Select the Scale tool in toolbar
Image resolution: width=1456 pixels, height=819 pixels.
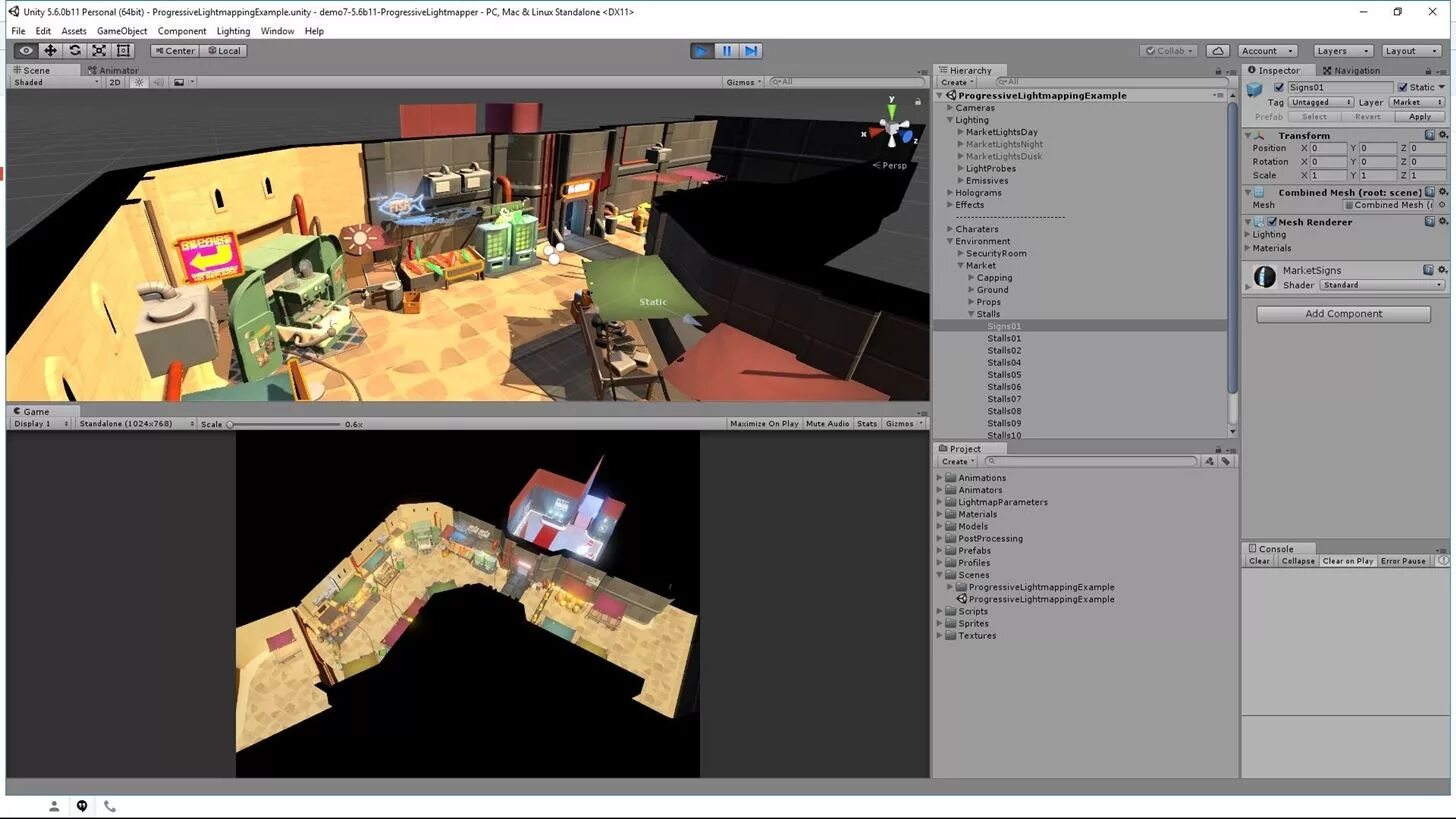click(99, 50)
